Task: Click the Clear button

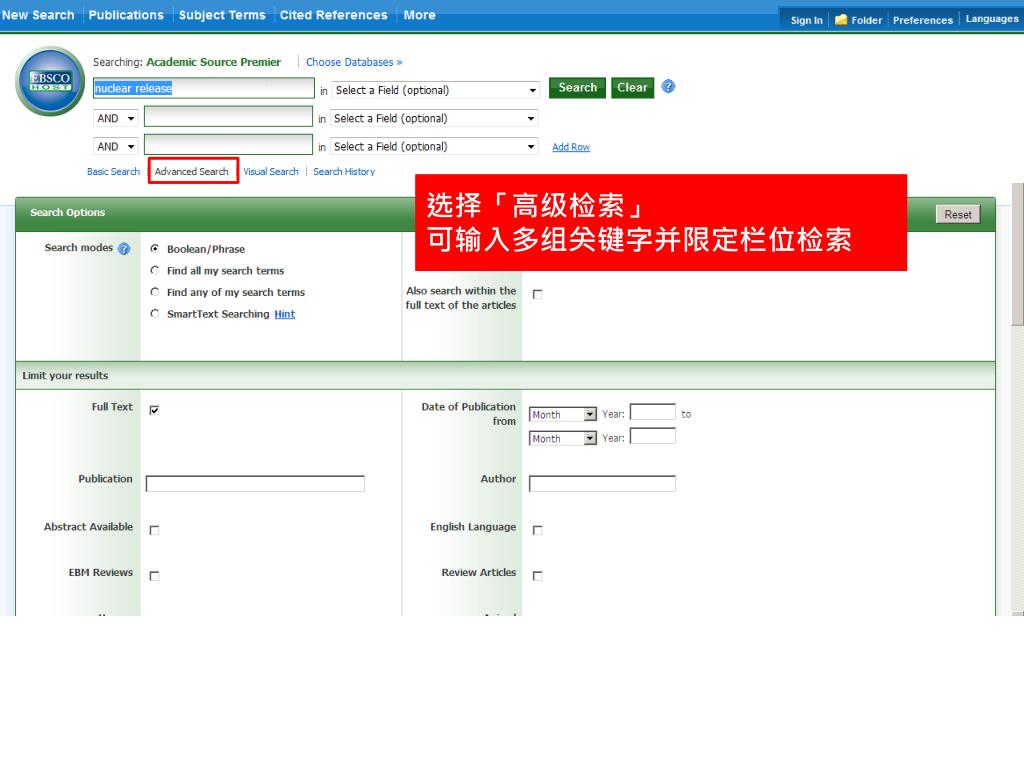Action: click(632, 88)
